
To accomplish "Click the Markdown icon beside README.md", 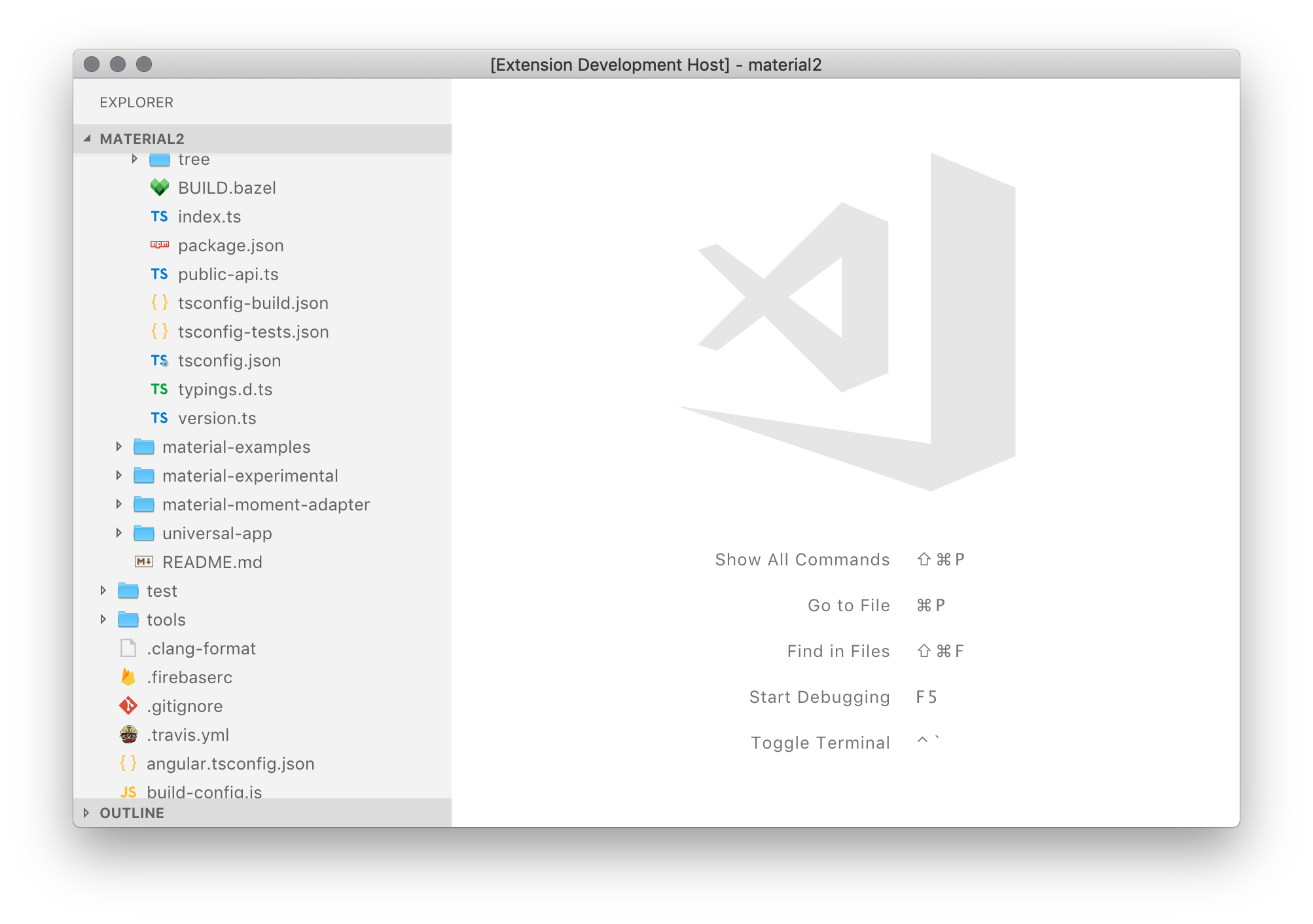I will click(x=145, y=561).
